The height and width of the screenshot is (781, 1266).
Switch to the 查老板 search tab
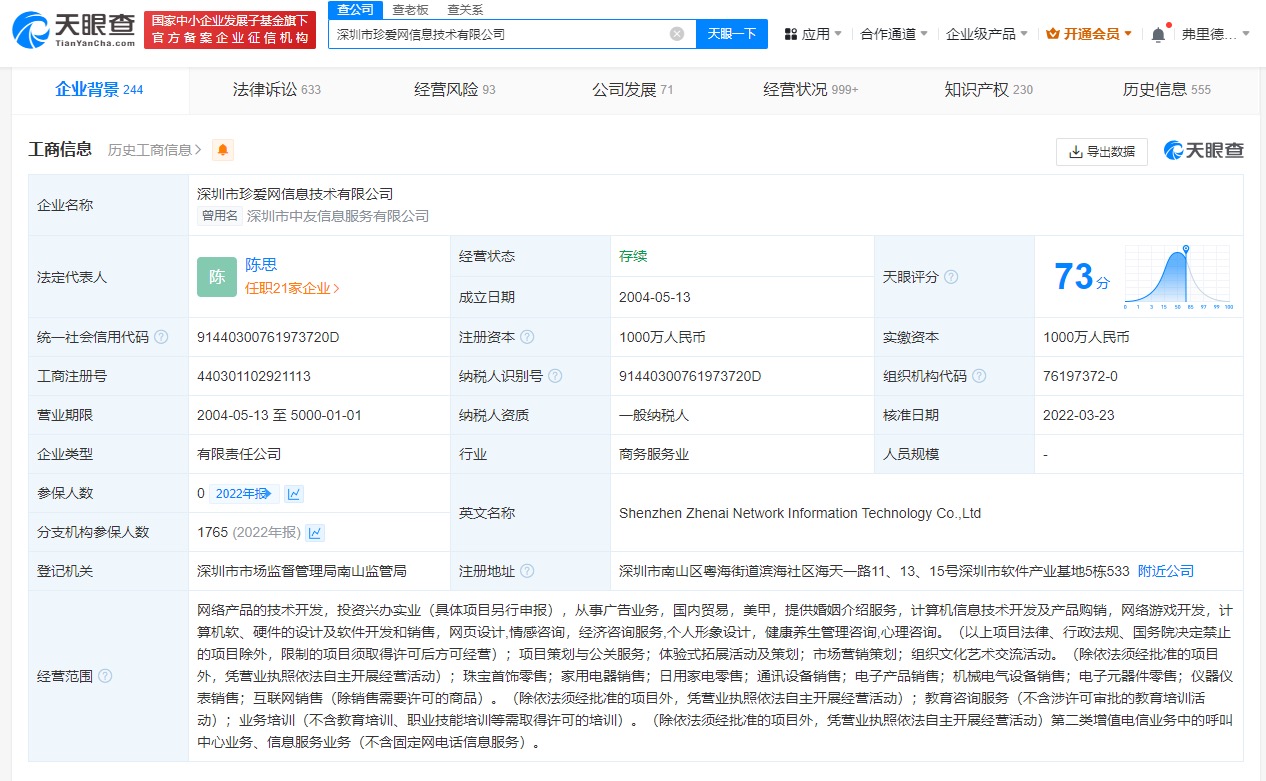[x=410, y=9]
